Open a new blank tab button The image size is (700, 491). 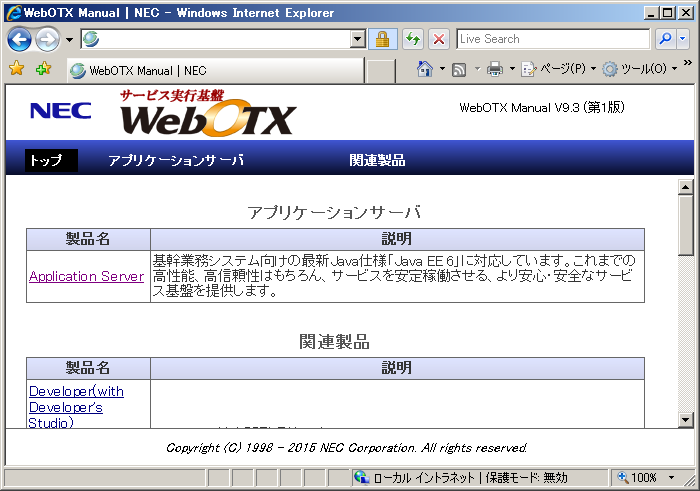[x=380, y=71]
